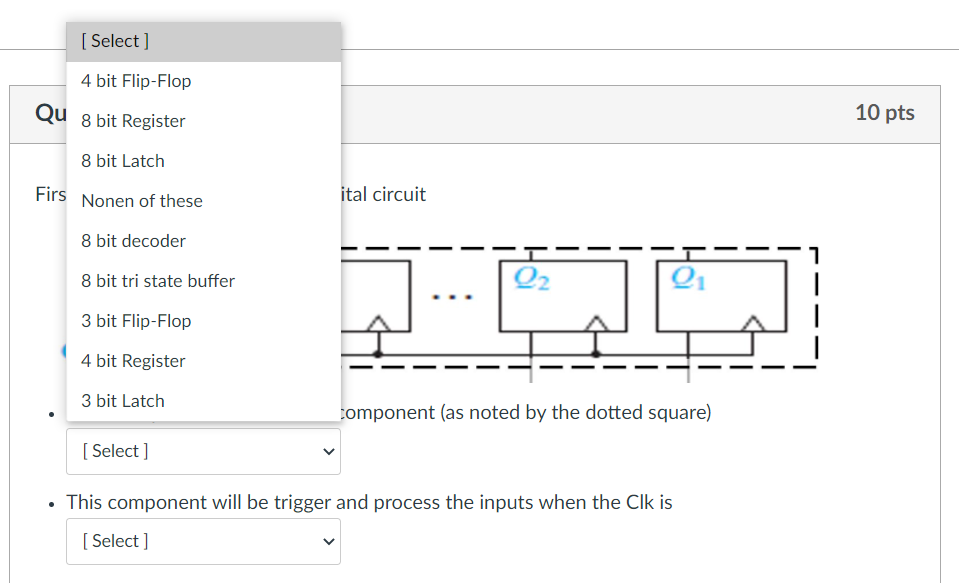Click the chevron on the bottom Select combo box

pyautogui.click(x=328, y=541)
